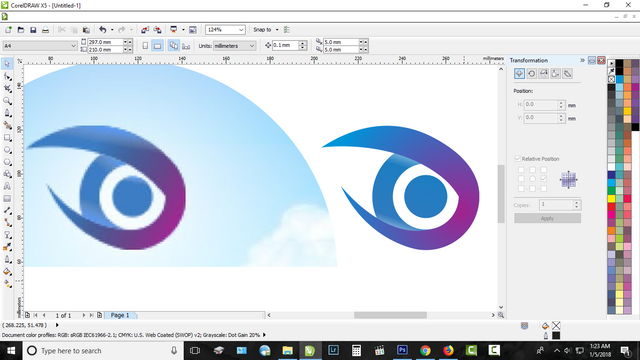This screenshot has width=640, height=360.
Task: Check the bottom-right anchor point checkbox
Action: pos(543,188)
